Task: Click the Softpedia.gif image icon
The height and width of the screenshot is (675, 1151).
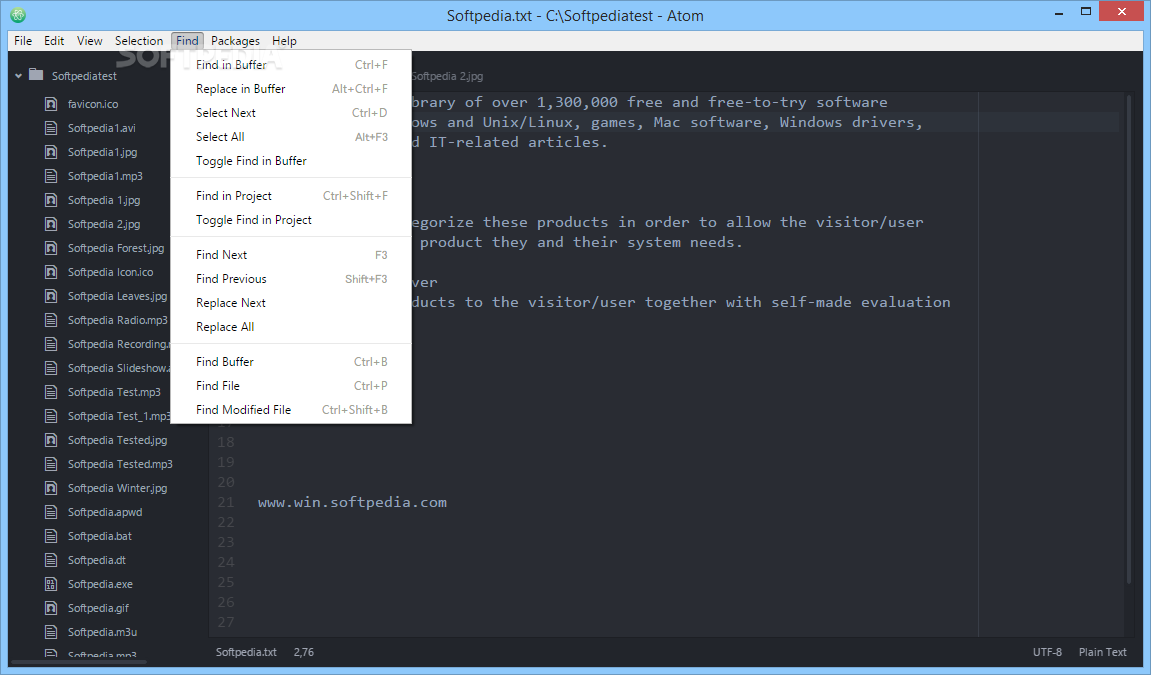Action: (x=51, y=608)
